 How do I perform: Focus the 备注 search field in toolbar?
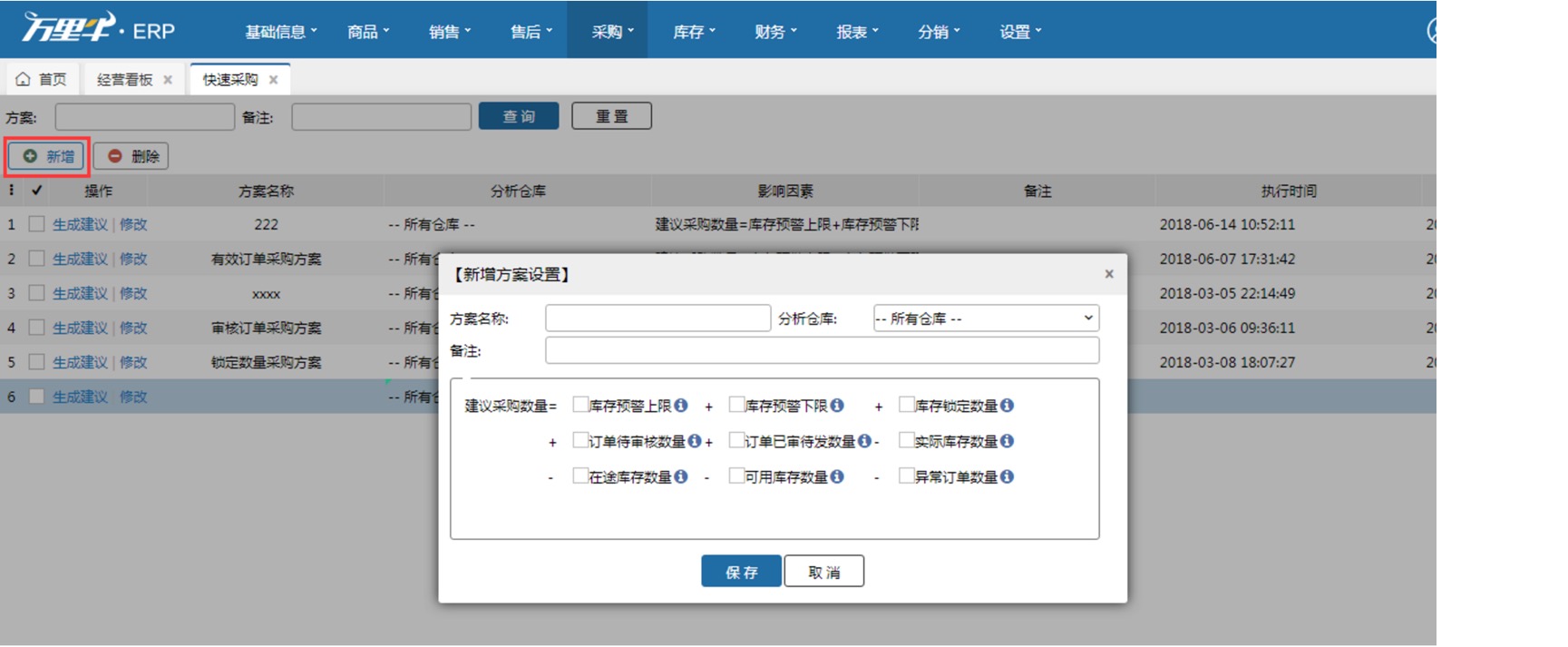point(382,117)
